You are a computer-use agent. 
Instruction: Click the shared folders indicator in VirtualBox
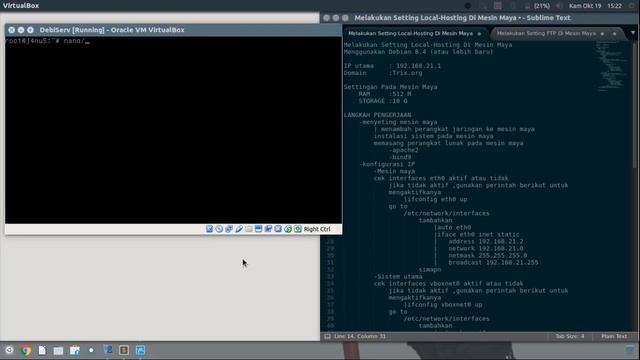point(249,229)
